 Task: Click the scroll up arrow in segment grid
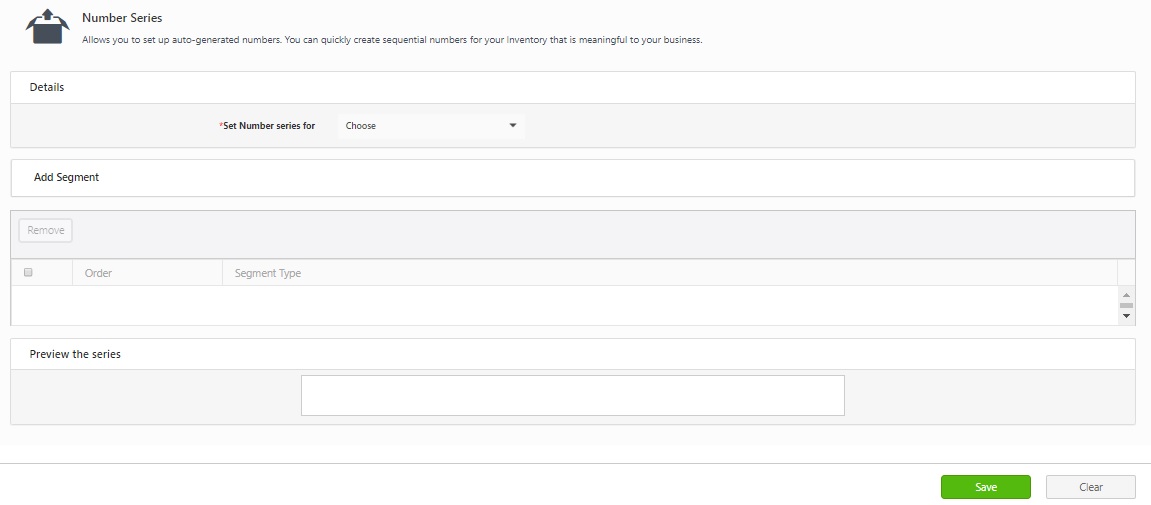(x=1126, y=295)
